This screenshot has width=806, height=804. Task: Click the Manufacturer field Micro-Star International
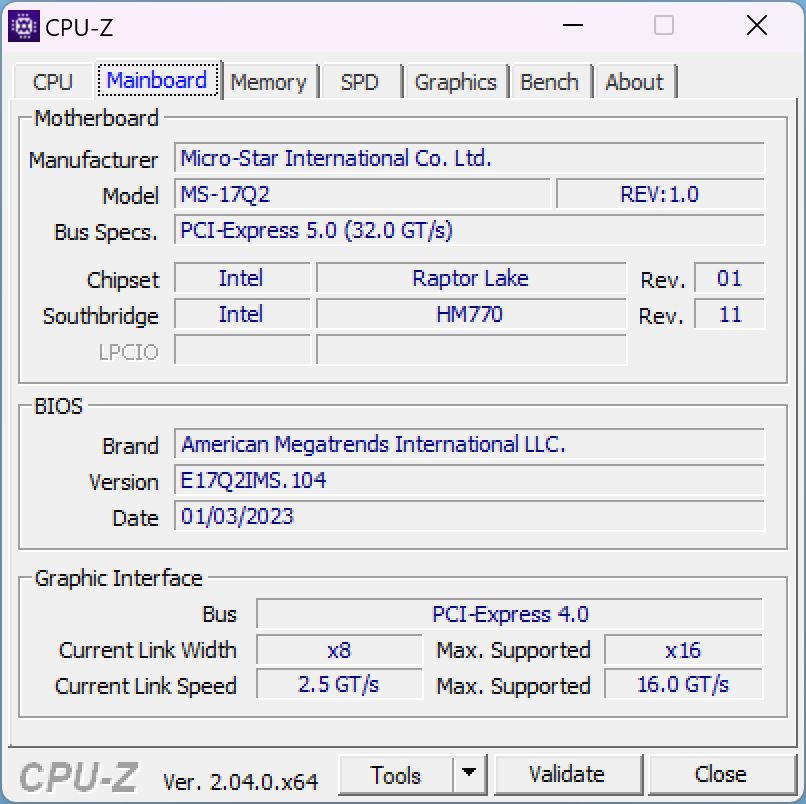[469, 158]
